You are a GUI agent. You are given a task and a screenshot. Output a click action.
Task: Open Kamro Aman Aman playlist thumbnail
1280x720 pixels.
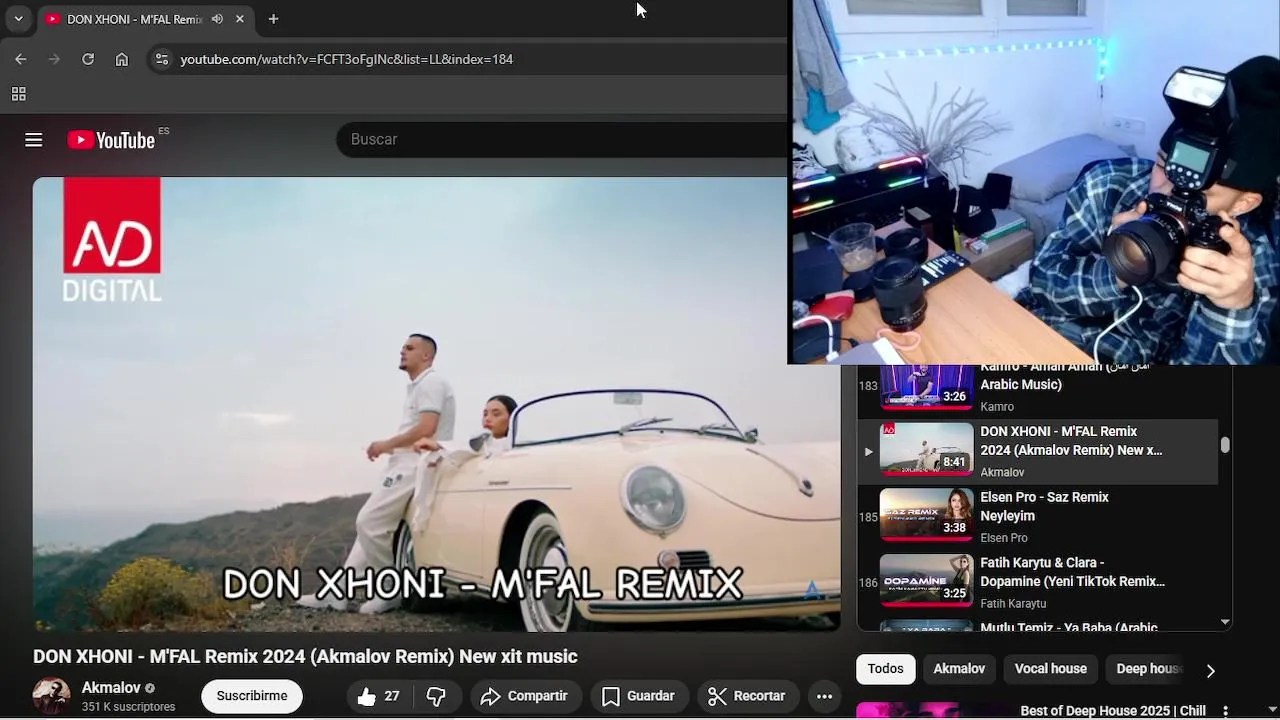926,386
